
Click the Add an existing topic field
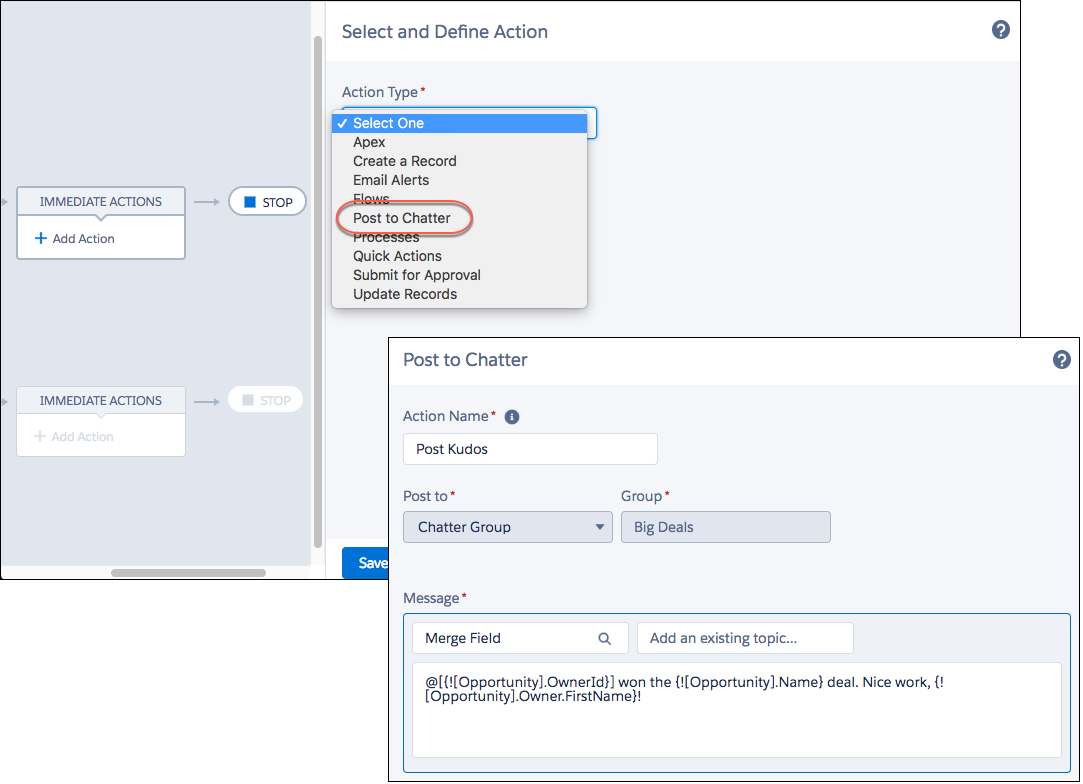click(x=745, y=638)
